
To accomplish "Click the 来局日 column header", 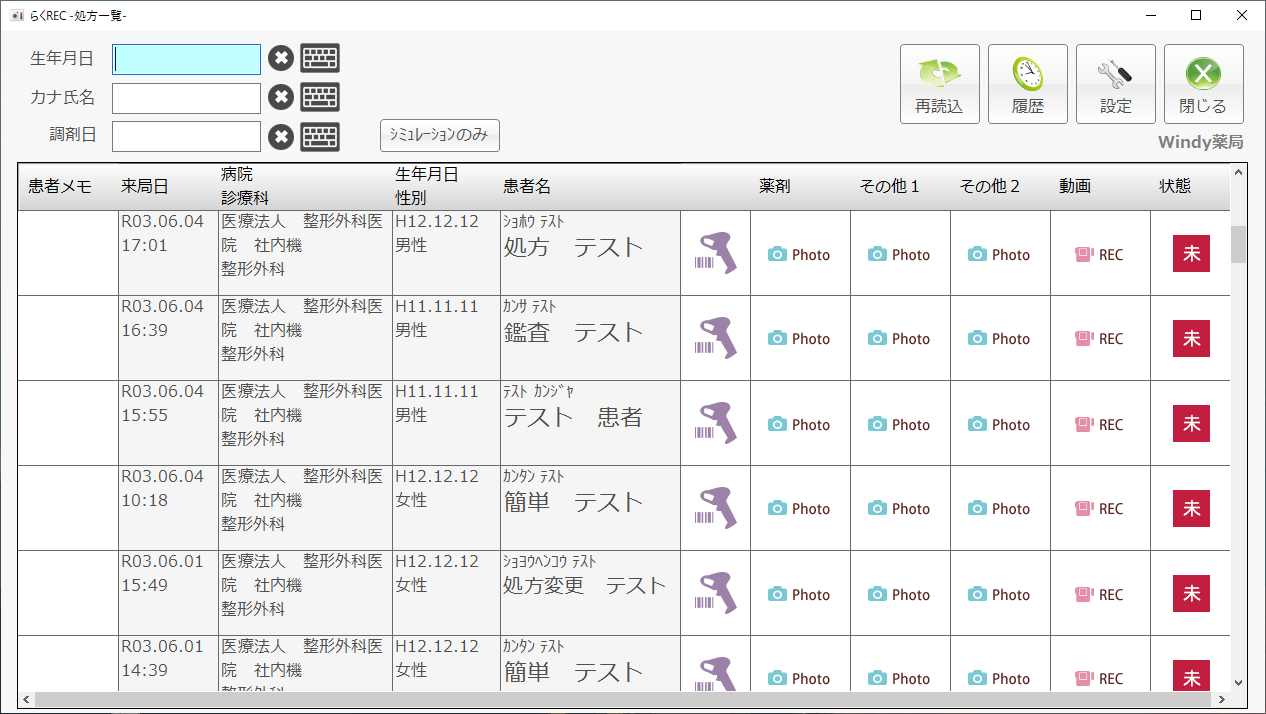I will pyautogui.click(x=145, y=186).
